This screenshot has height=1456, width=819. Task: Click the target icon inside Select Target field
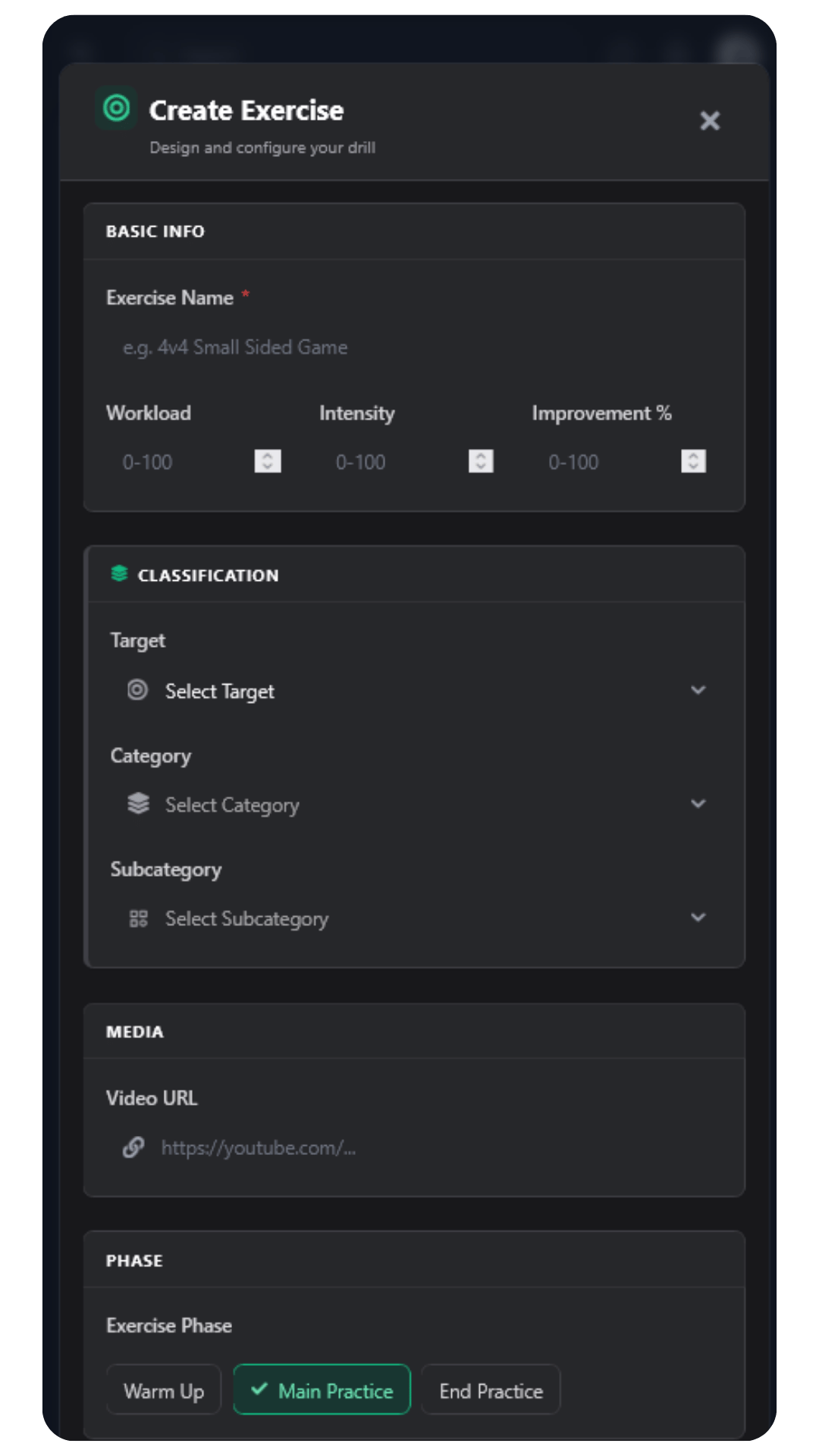click(x=137, y=690)
